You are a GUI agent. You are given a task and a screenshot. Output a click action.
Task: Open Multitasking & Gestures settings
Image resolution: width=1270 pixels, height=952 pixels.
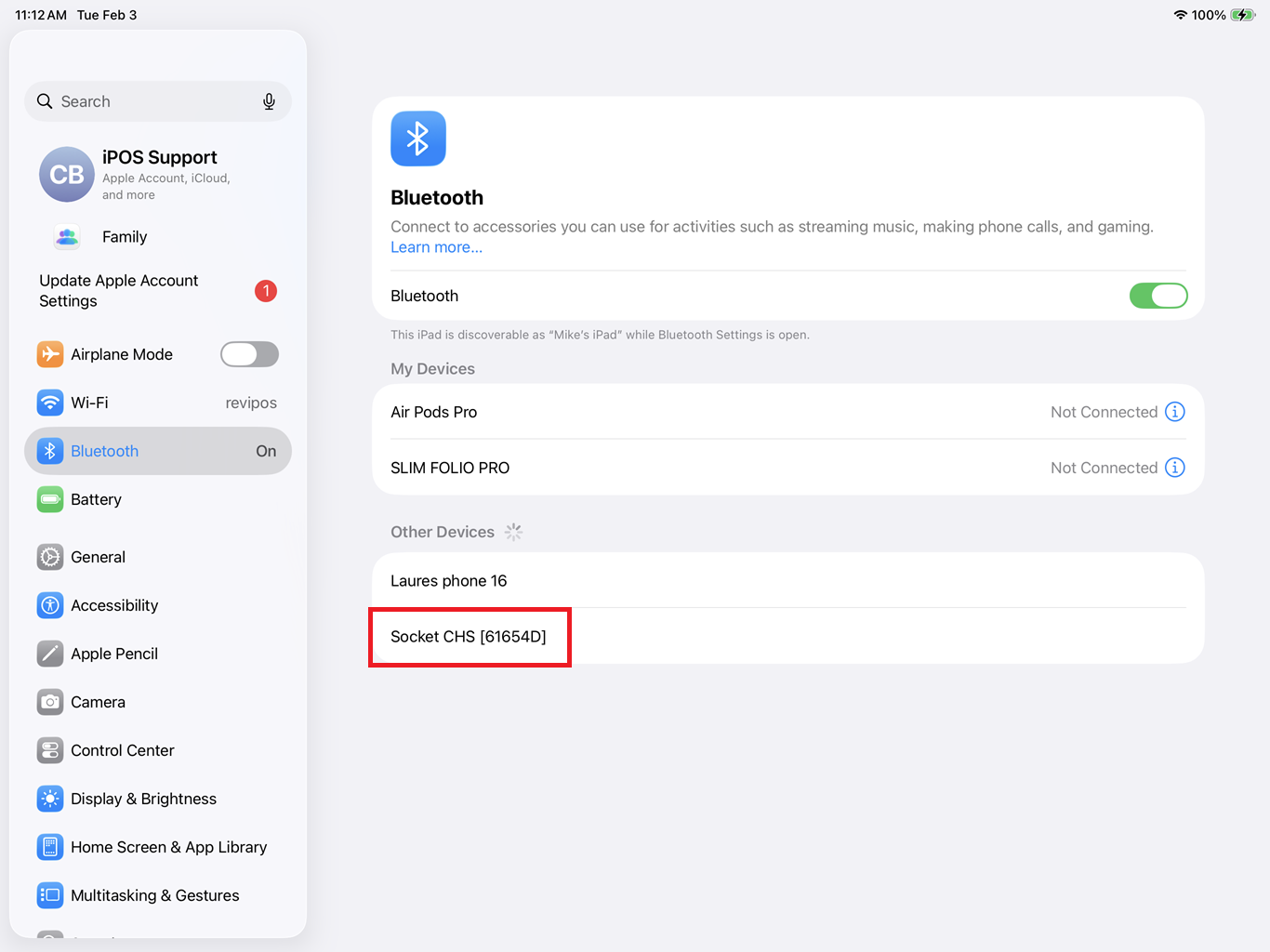pyautogui.click(x=158, y=895)
